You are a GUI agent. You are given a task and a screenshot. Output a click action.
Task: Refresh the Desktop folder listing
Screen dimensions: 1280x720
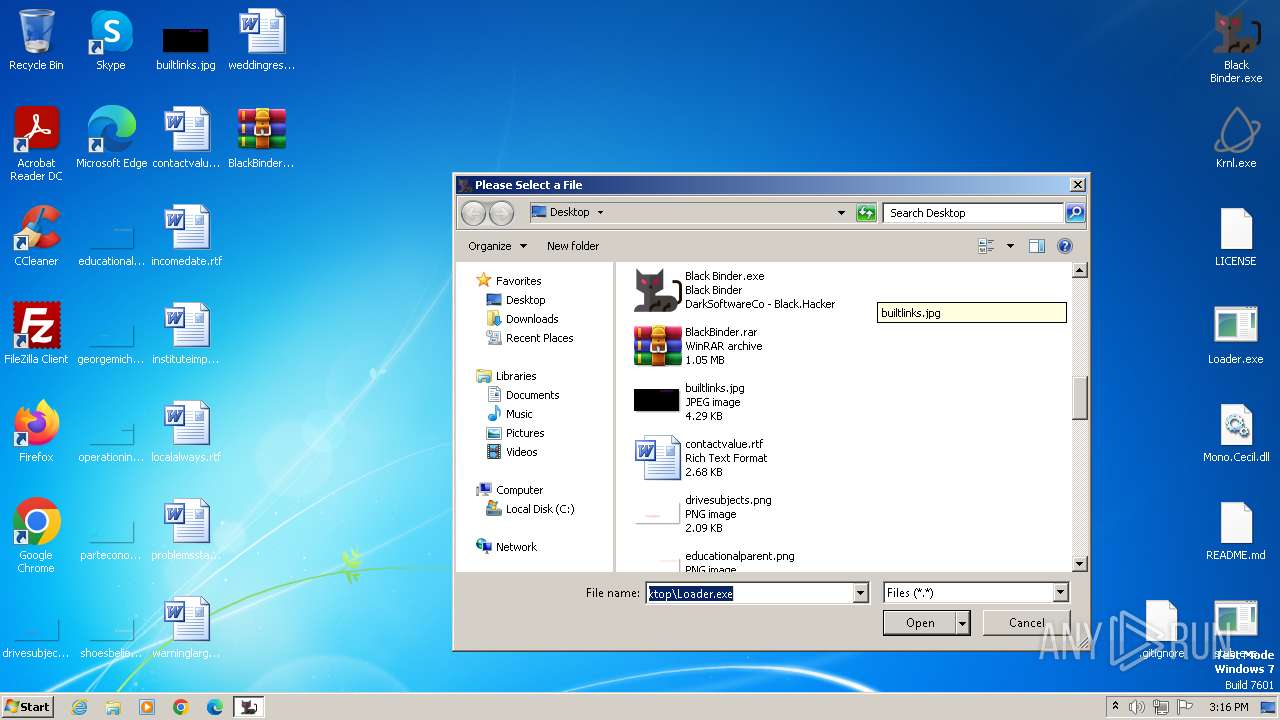[866, 213]
